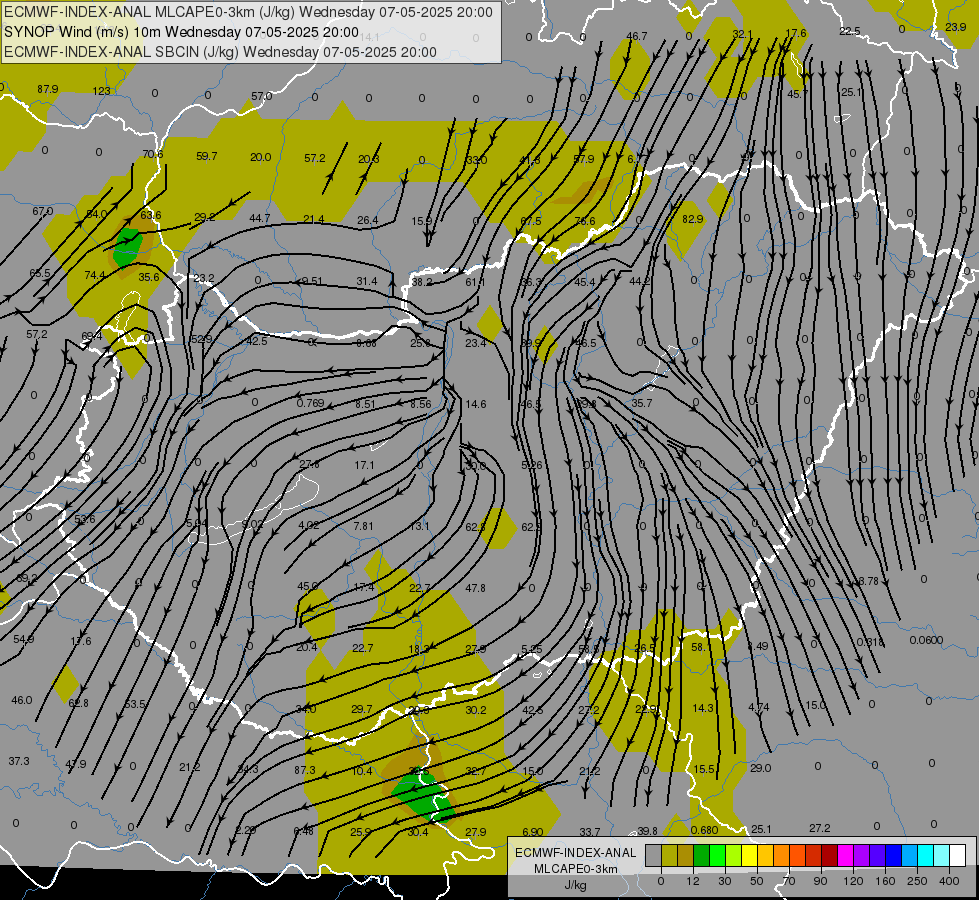Screen dimensions: 979x900
Task: Click the map value 29.7
Action: pos(362,709)
